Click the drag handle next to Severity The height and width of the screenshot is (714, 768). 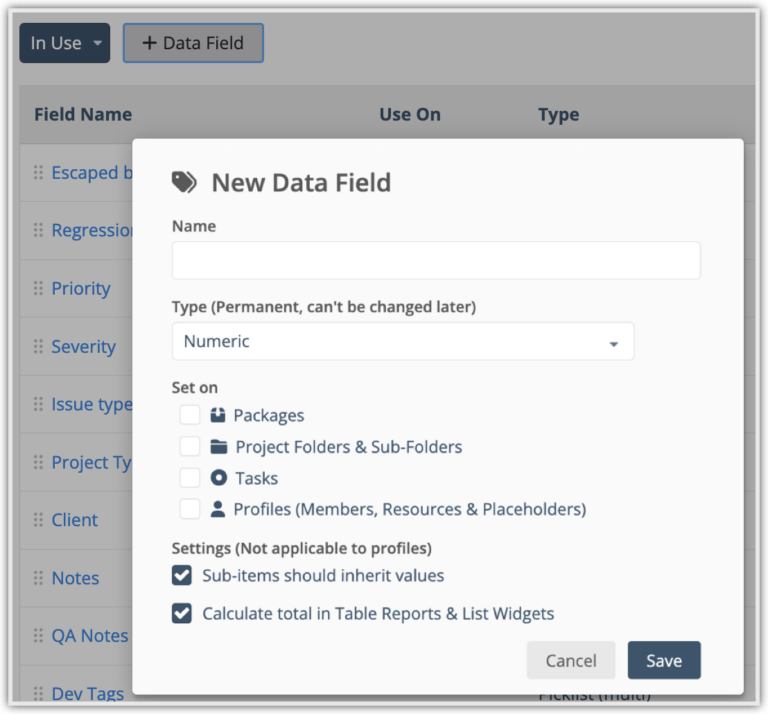pyautogui.click(x=39, y=347)
